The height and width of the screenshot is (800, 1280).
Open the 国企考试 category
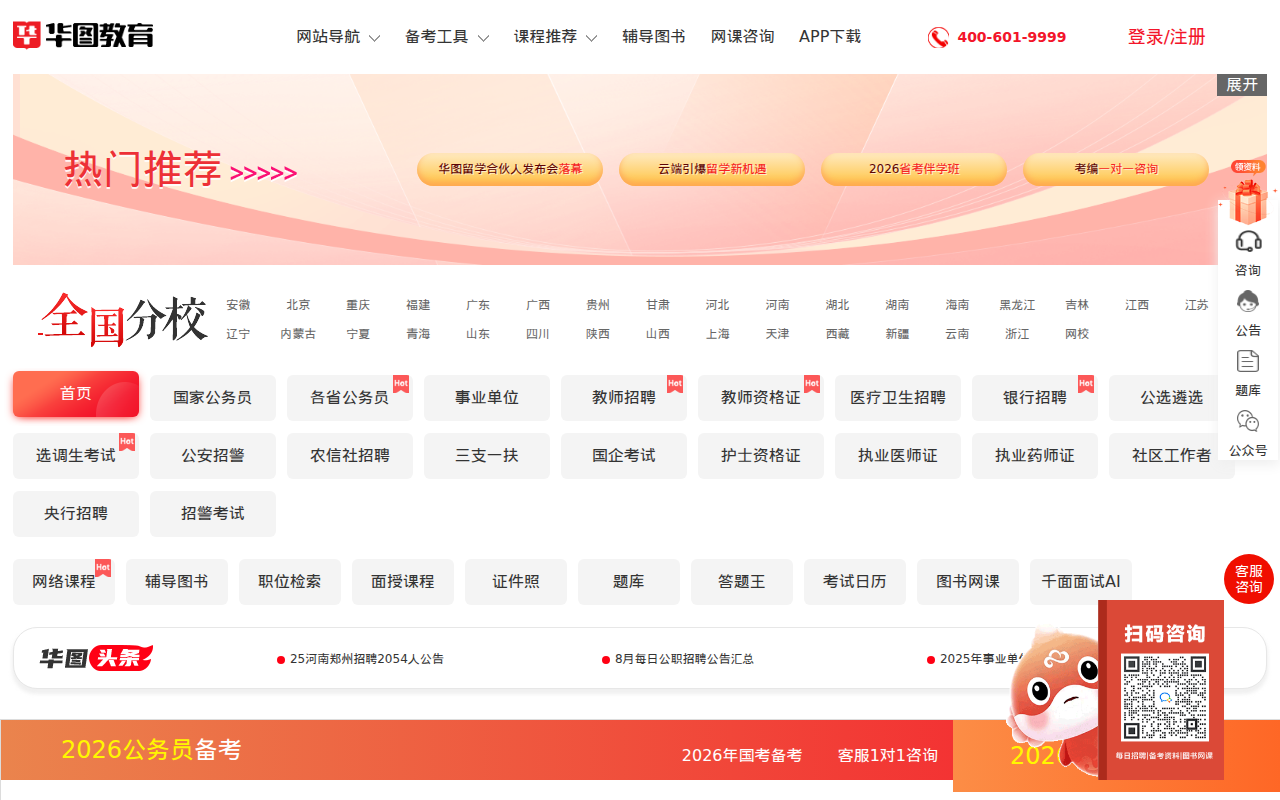(624, 456)
